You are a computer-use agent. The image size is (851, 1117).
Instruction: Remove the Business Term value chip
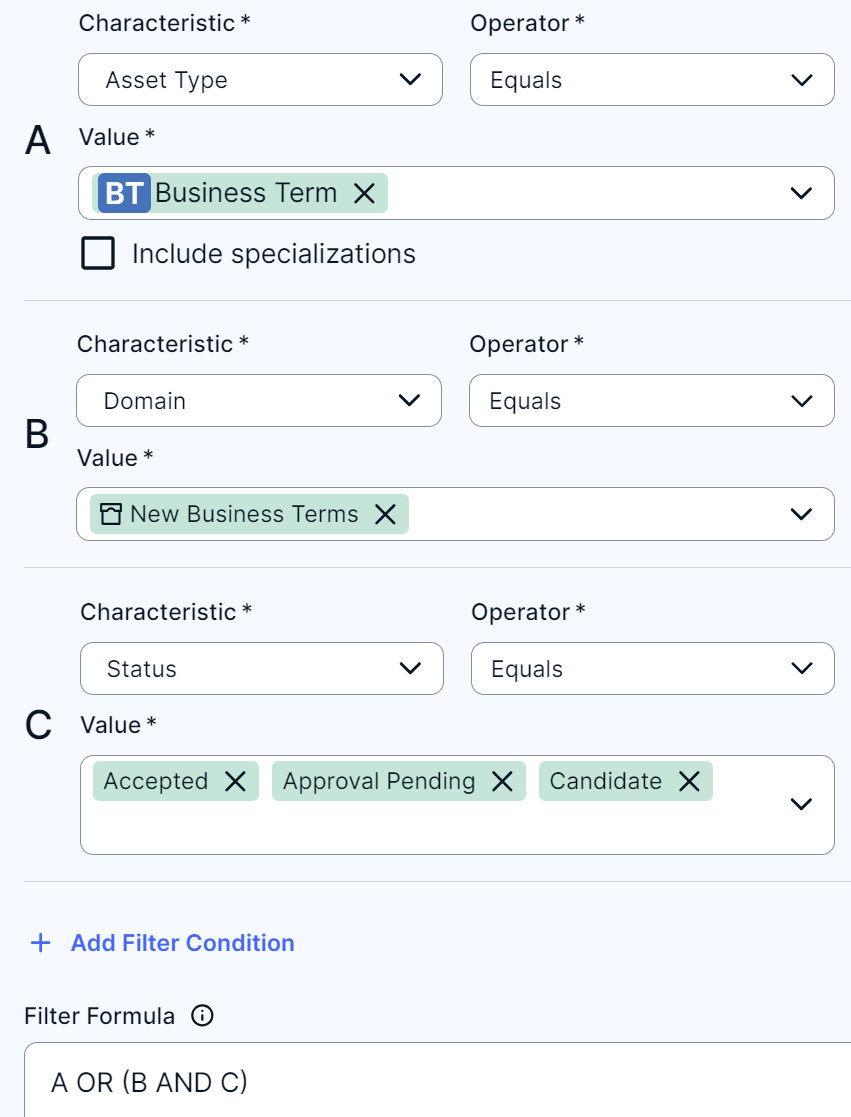(x=365, y=193)
